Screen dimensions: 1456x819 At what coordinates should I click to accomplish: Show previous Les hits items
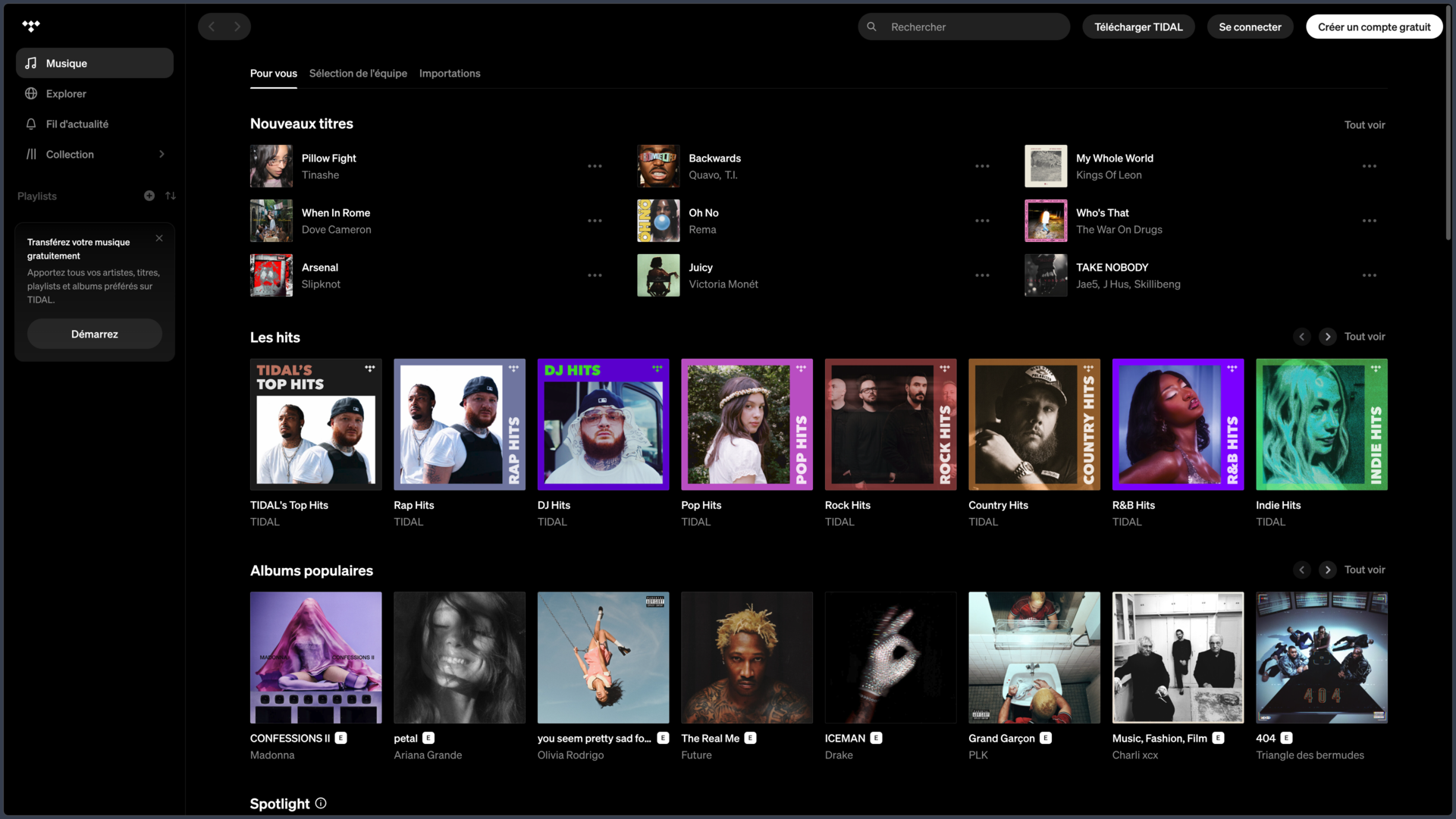[x=1302, y=337]
